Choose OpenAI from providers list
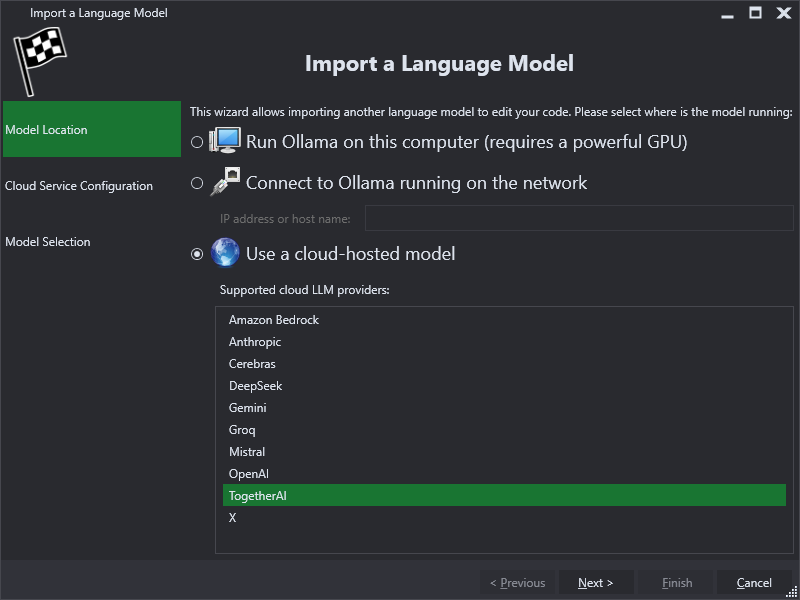 [504, 474]
